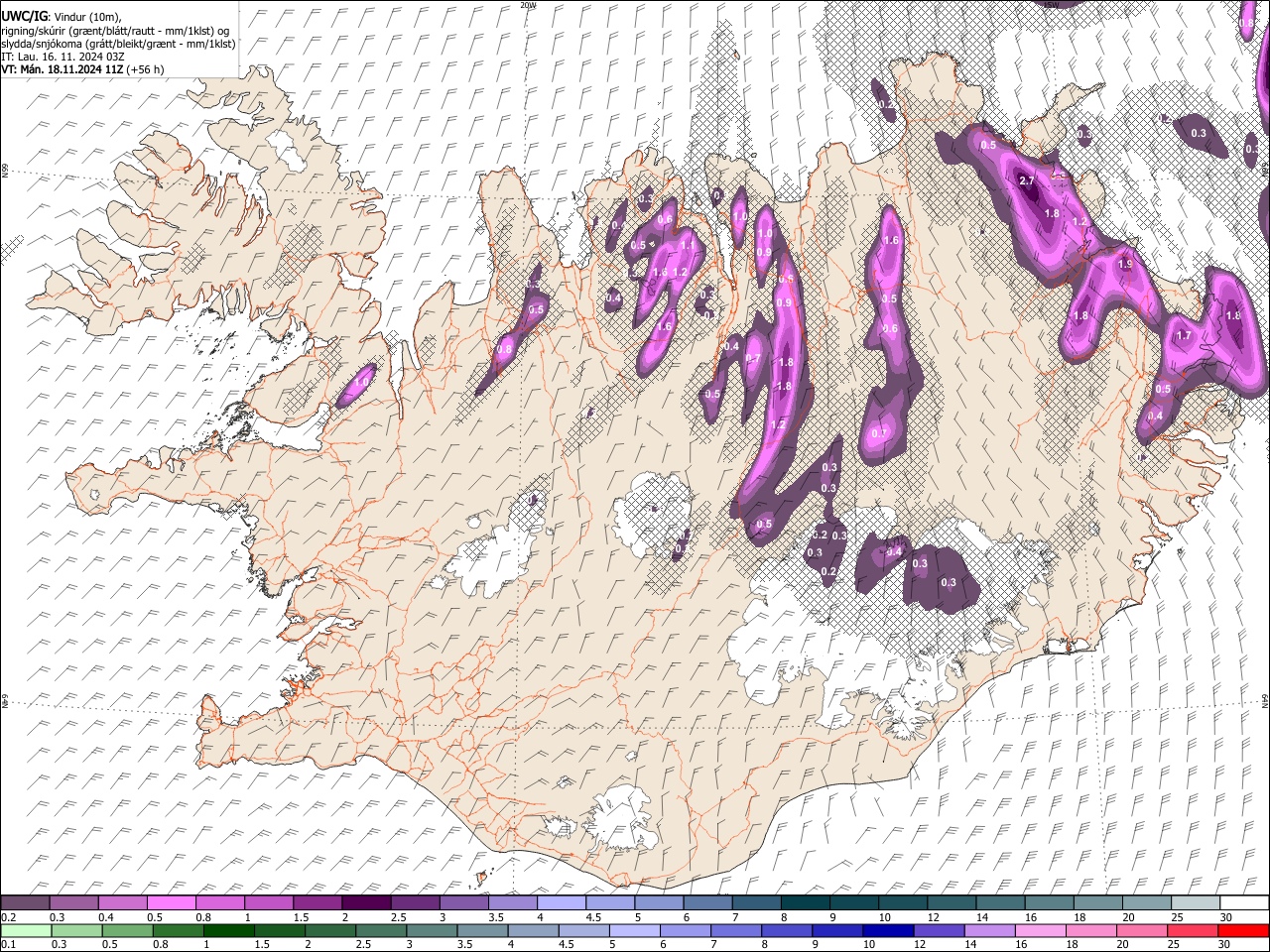Click the '(+56 h)' forecast offset
Viewport: 1270px width, 952px height.
click(145, 69)
